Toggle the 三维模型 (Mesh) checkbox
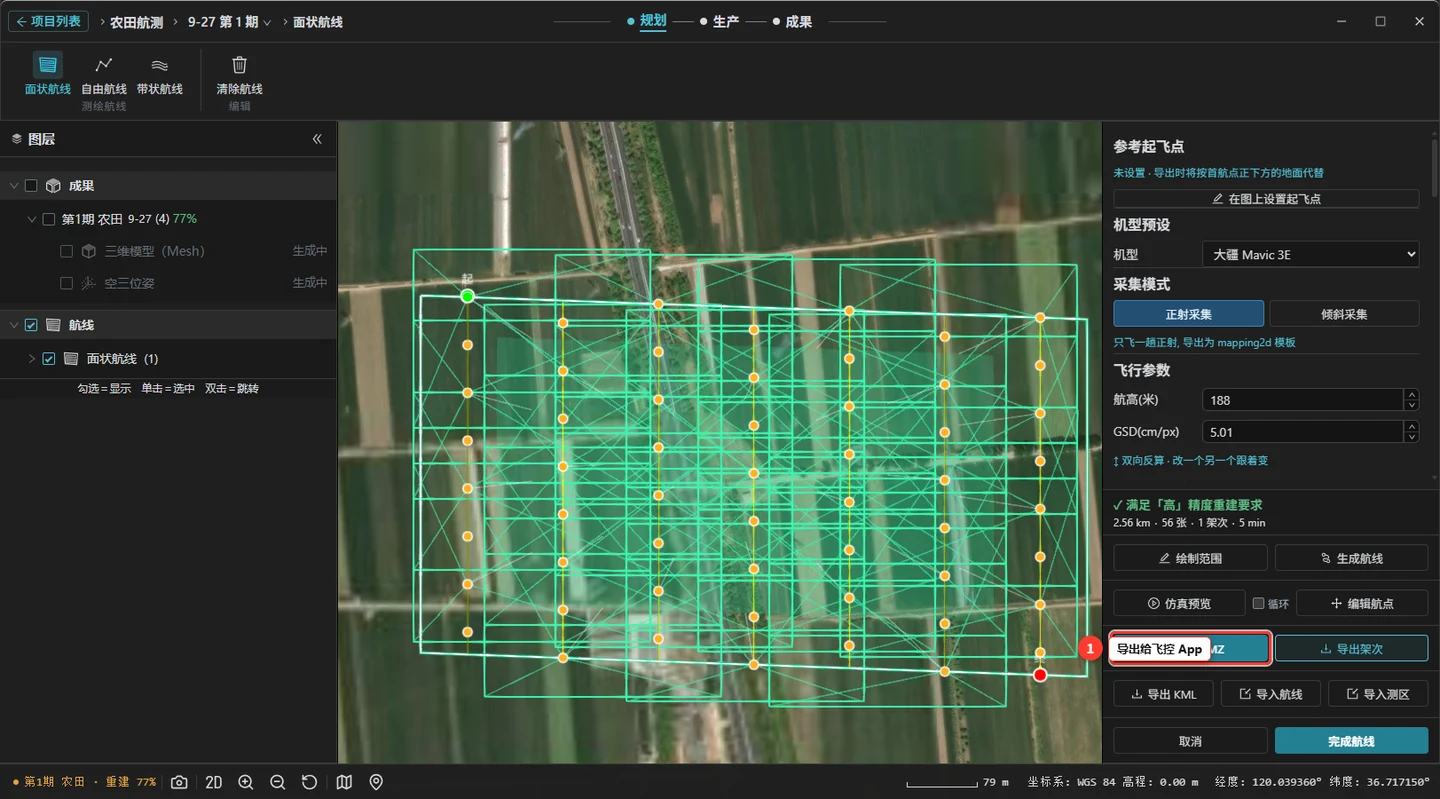The height and width of the screenshot is (799, 1440). pyautogui.click(x=67, y=251)
